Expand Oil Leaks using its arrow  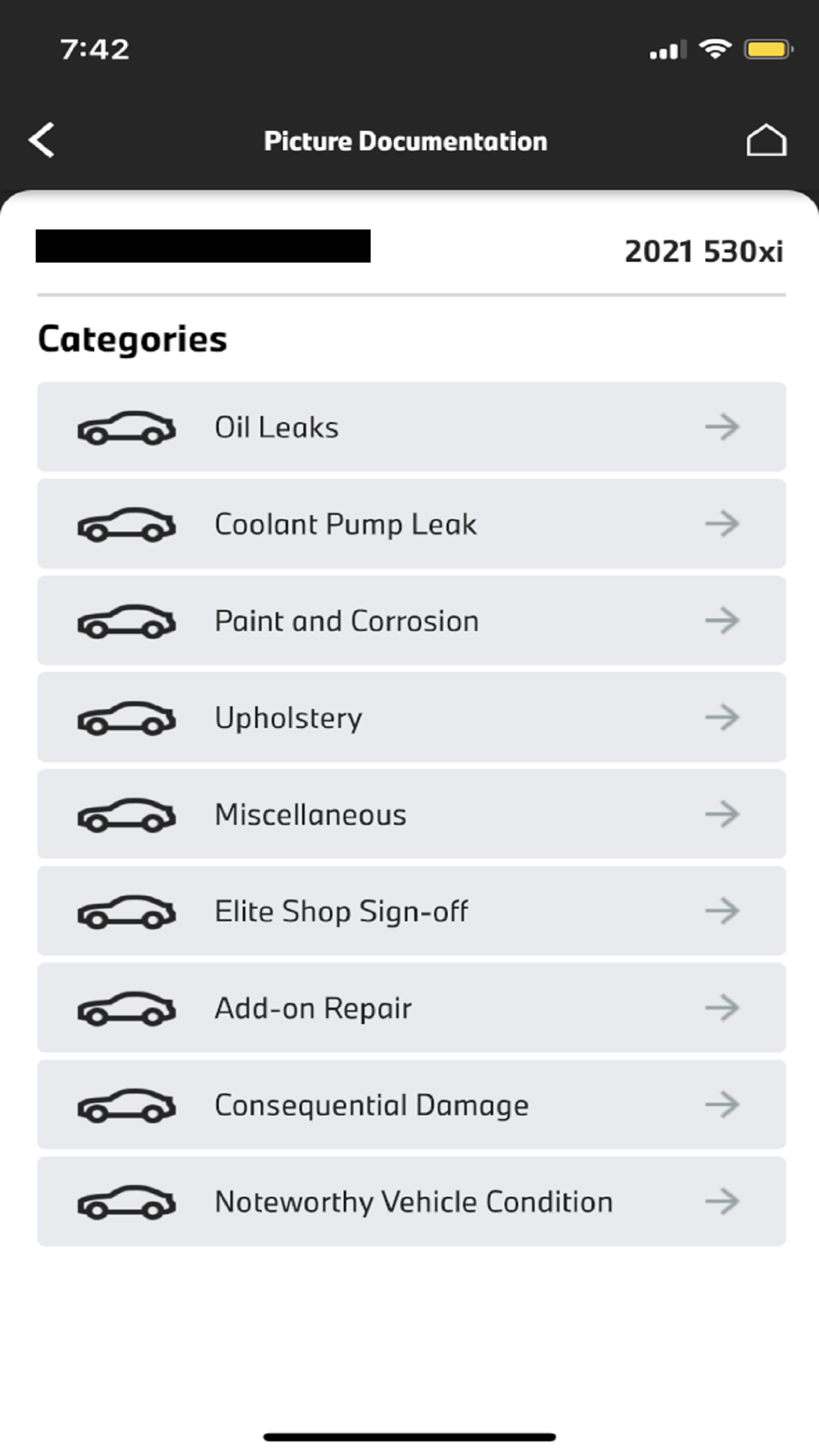click(x=722, y=427)
